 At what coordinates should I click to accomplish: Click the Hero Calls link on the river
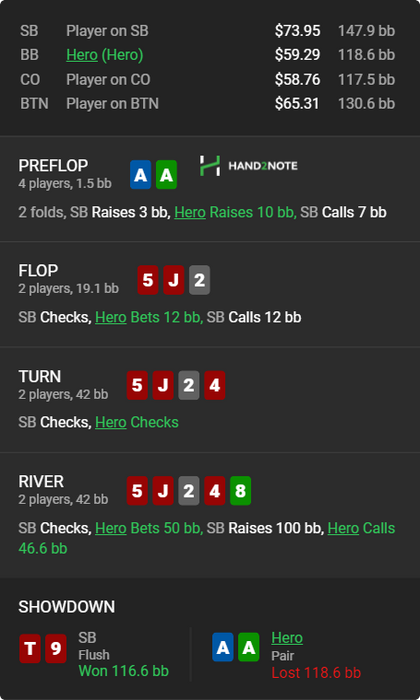[x=343, y=528]
